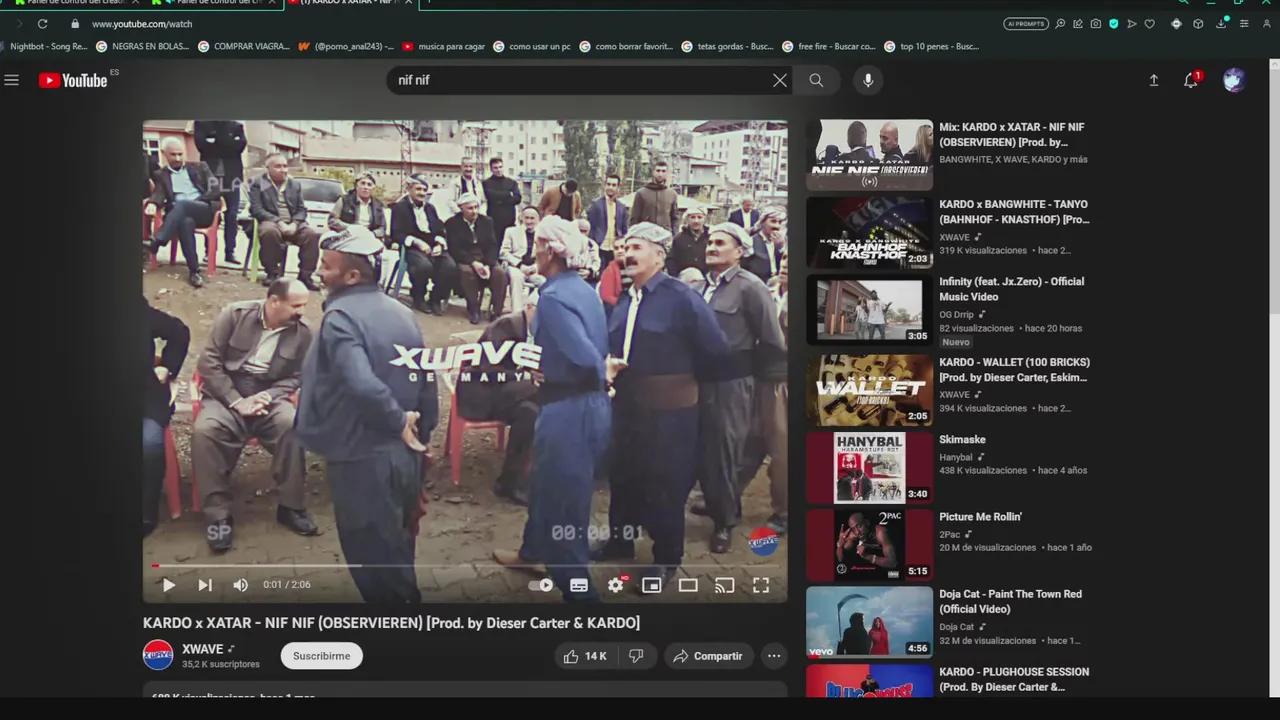Open the Skimaske video thumbnail
The image size is (1280, 720).
869,467
